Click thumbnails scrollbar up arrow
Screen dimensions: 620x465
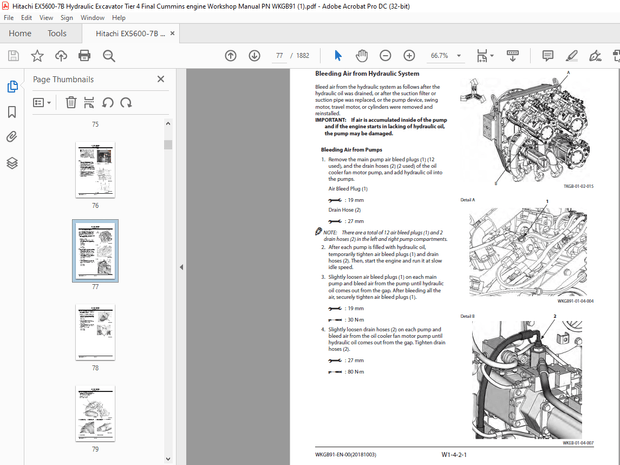168,124
